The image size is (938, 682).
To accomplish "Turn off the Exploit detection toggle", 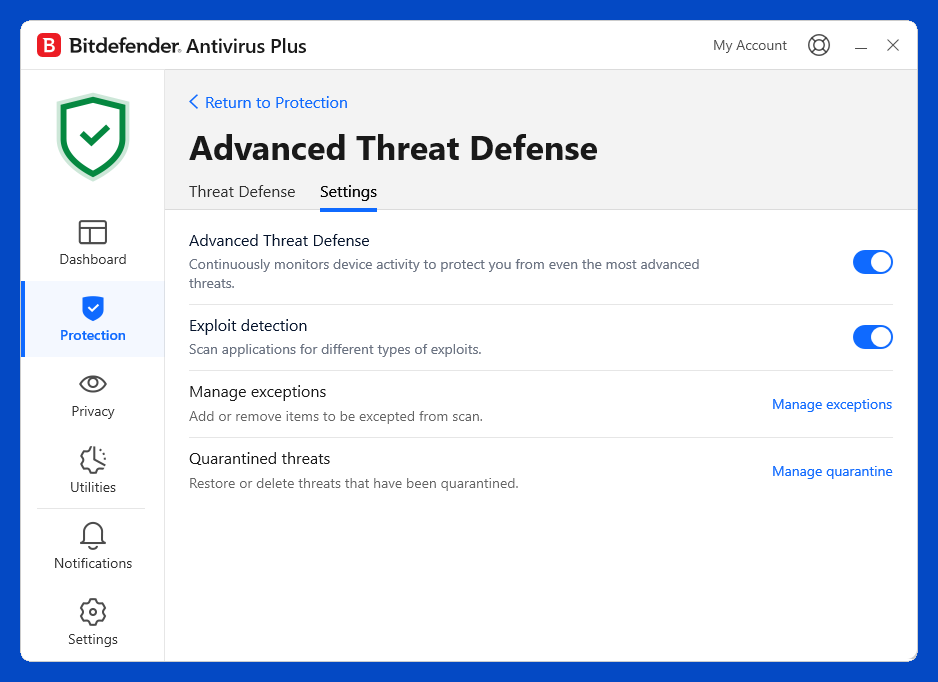I will coord(872,337).
